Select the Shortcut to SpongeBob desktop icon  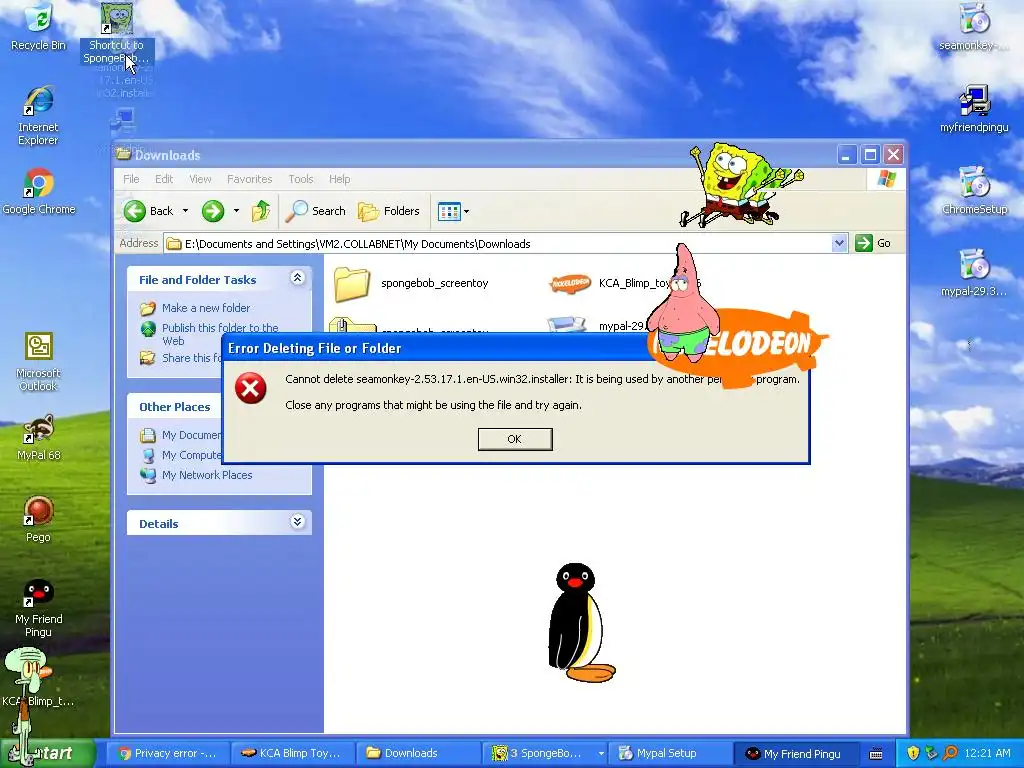click(117, 34)
